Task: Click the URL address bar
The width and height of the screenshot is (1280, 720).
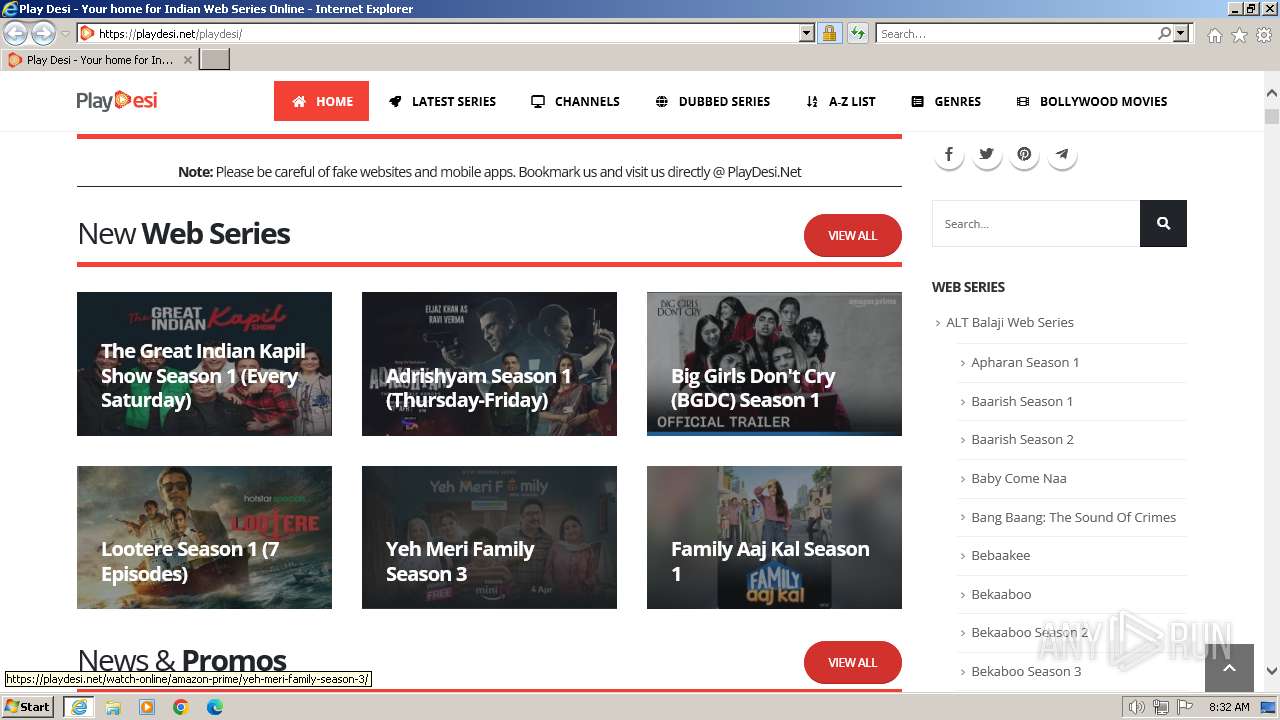Action: coord(447,34)
